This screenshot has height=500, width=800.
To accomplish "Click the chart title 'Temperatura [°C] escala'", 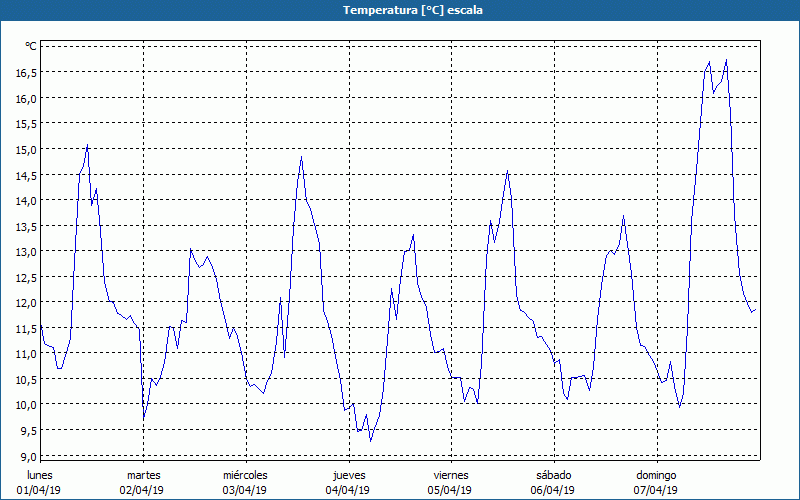I will tap(412, 10).
